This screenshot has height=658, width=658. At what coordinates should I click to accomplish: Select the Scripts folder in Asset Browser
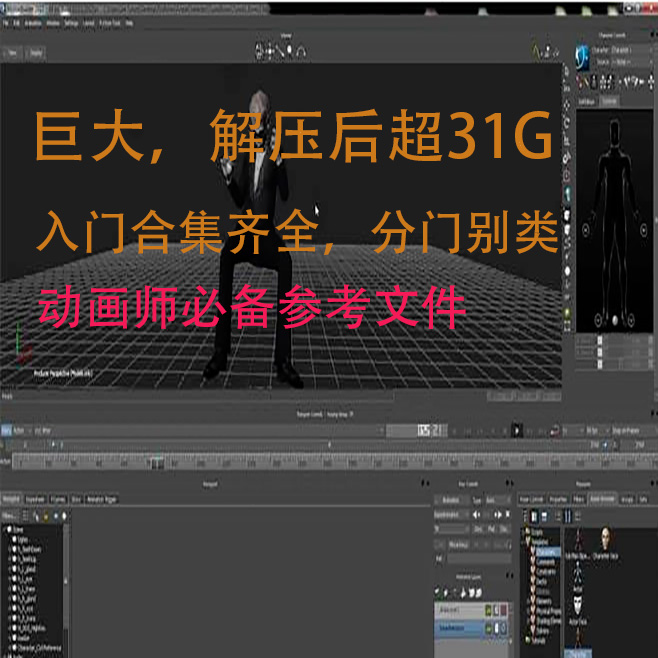534,532
